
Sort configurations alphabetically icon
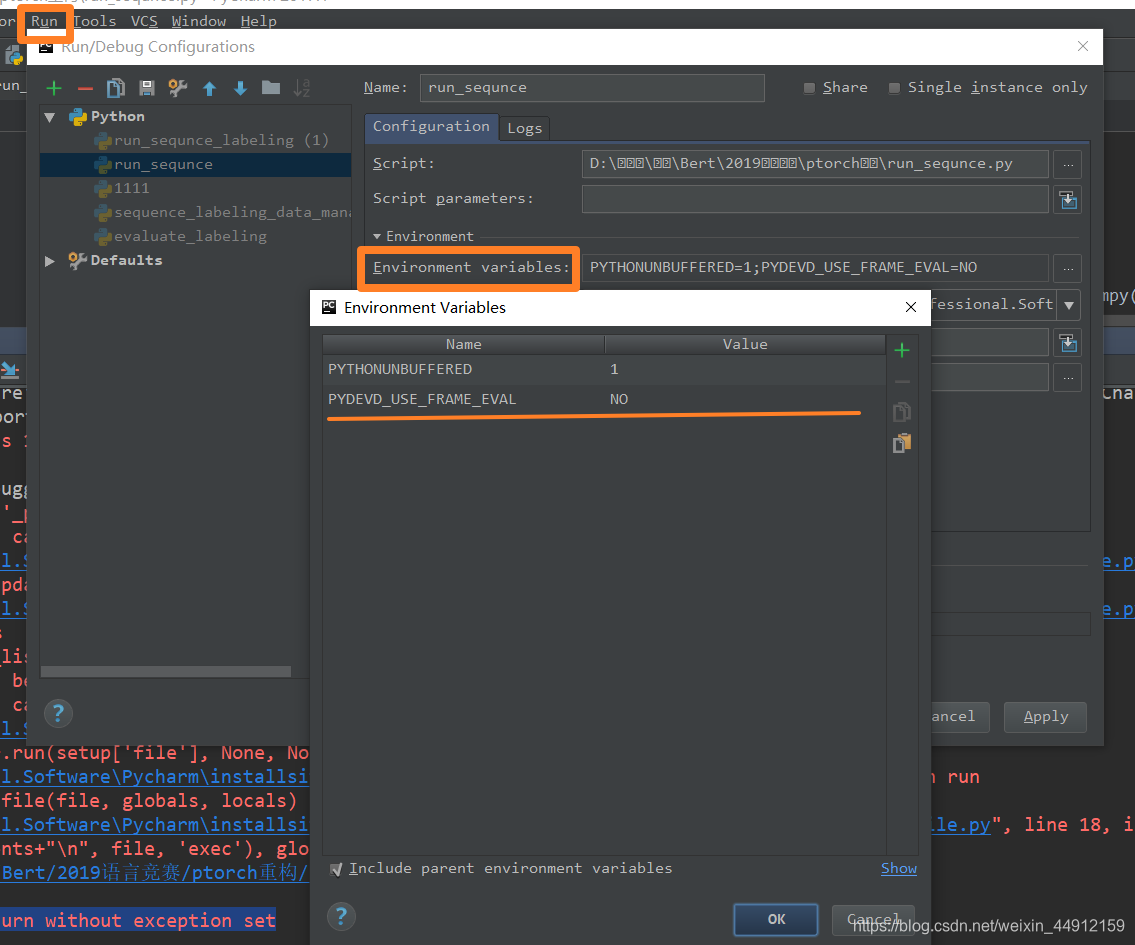coord(302,88)
